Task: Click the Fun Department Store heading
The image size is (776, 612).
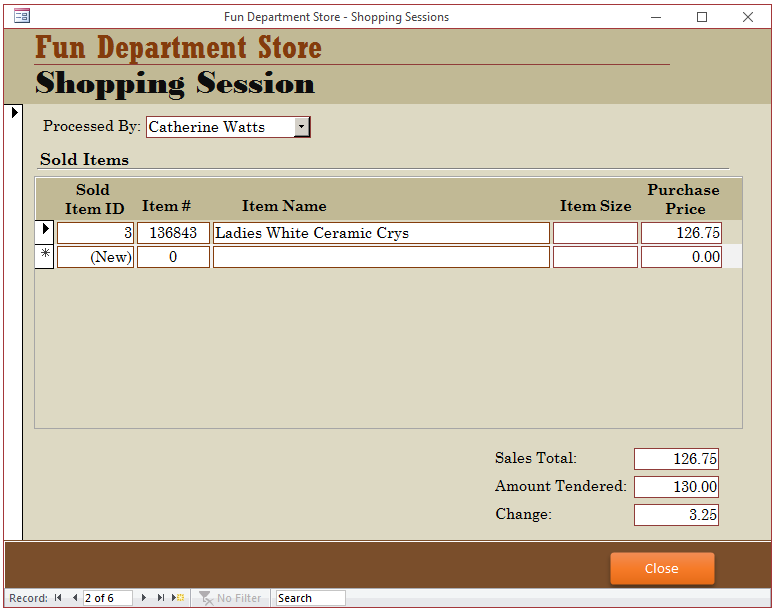Action: 178,47
